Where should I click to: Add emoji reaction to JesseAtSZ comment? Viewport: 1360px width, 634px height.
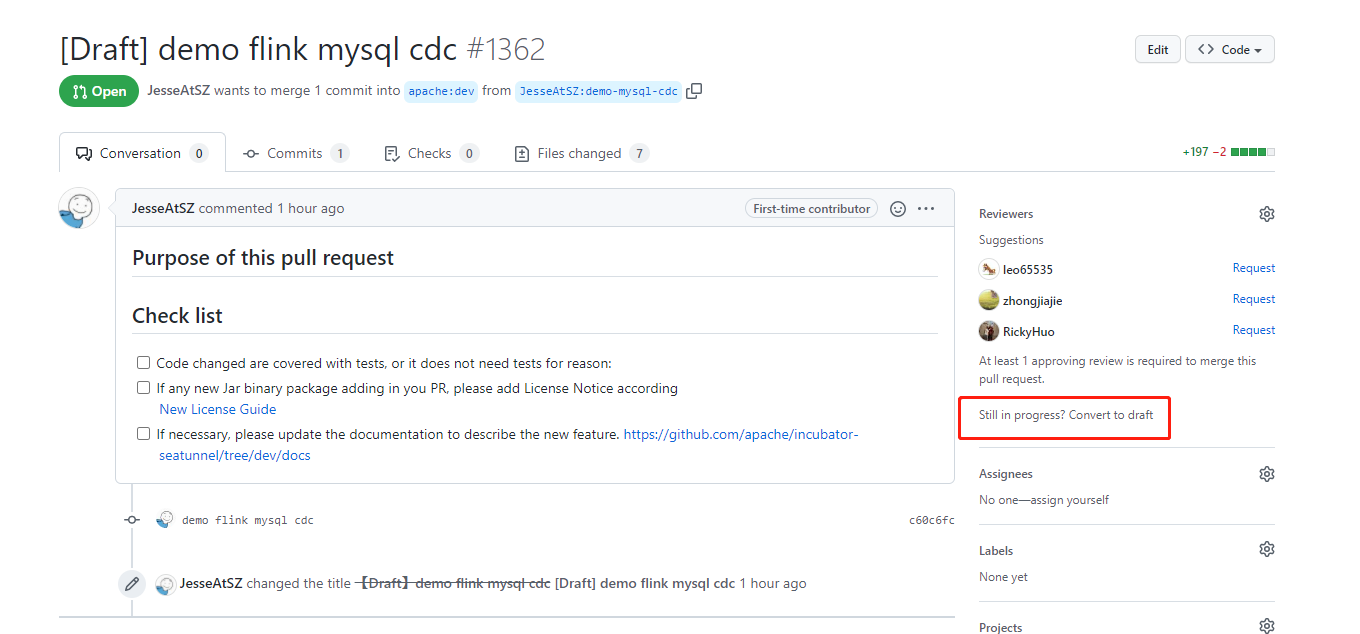(x=898, y=209)
